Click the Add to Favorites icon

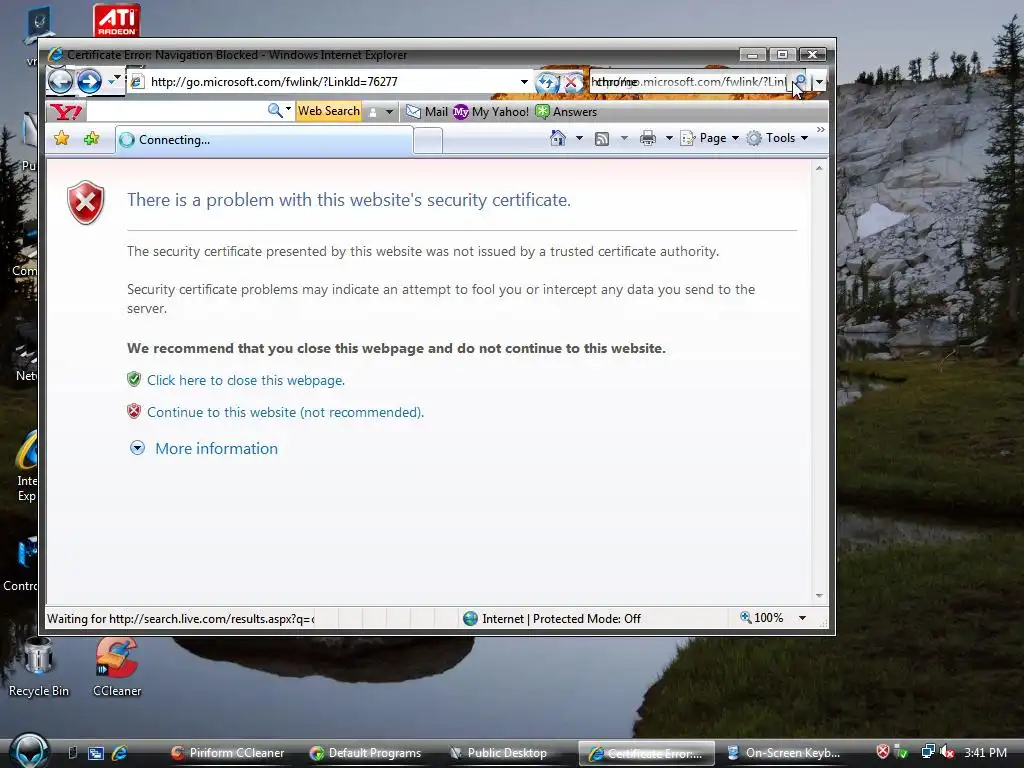pos(91,138)
